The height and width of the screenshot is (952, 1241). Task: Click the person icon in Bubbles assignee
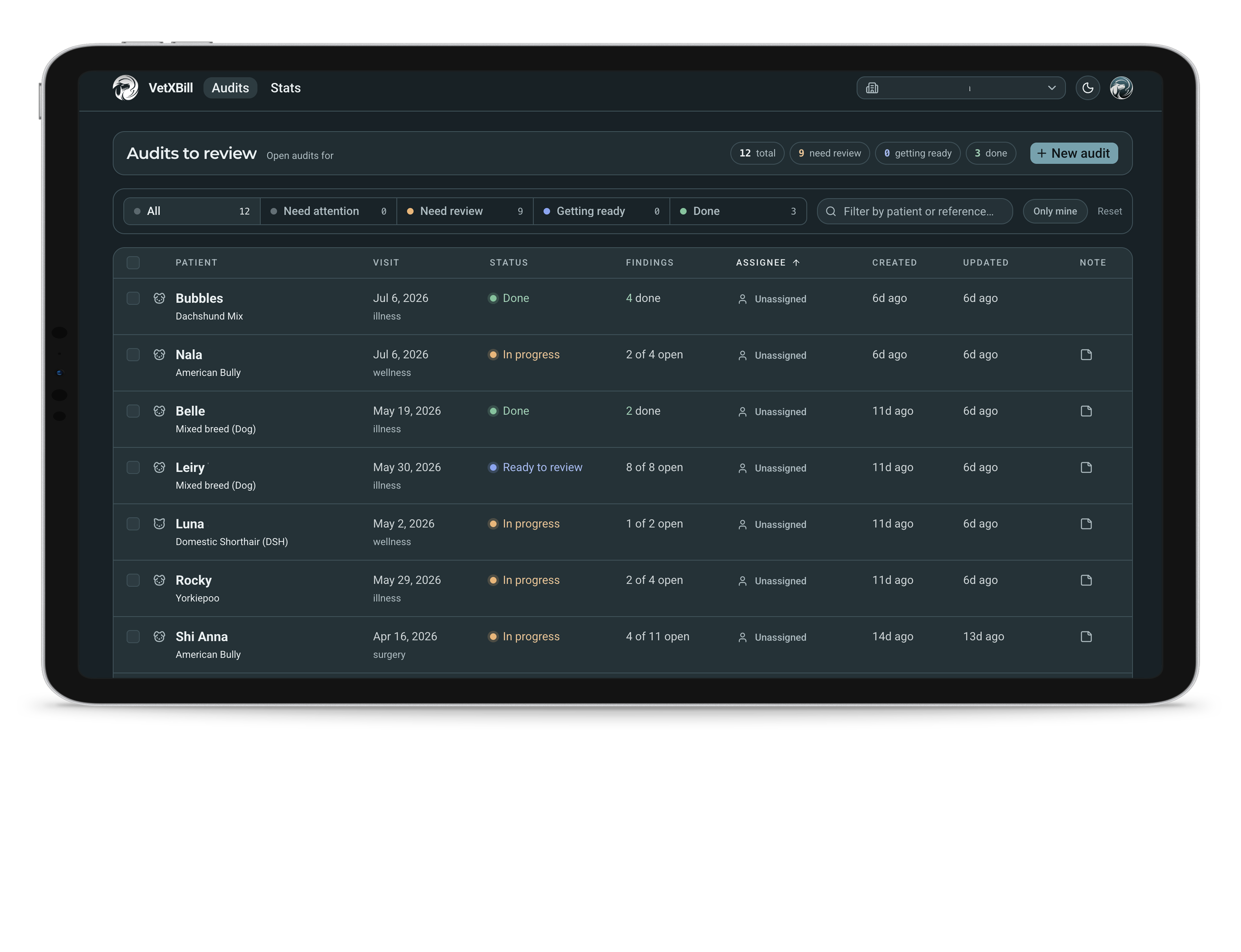click(x=742, y=299)
